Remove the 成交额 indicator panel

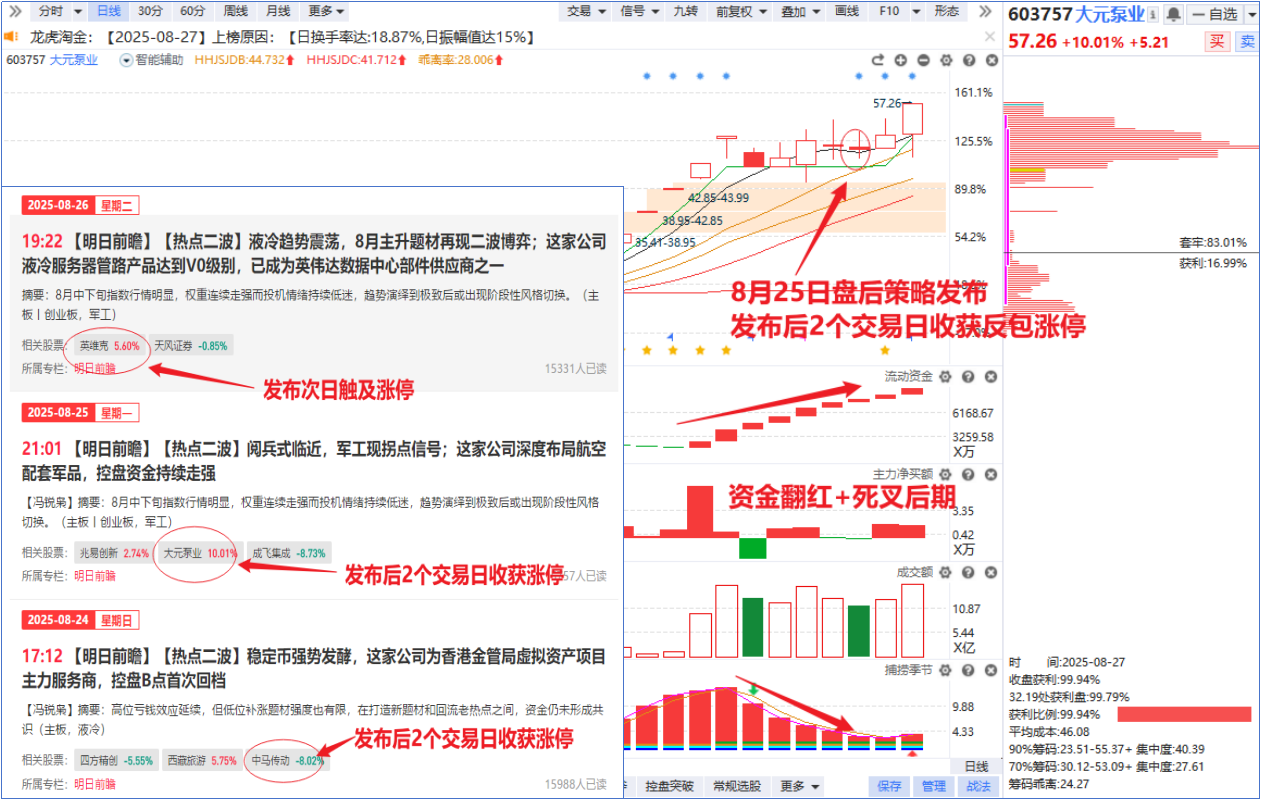(991, 572)
